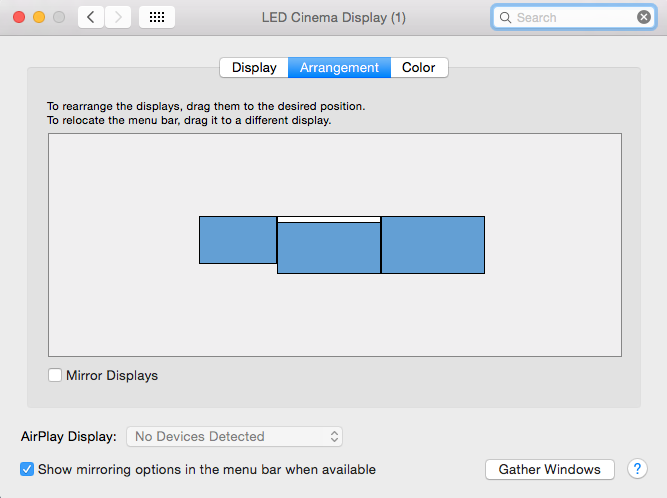The height and width of the screenshot is (498, 667).
Task: Open the AirPlay Display dropdown
Action: pos(234,436)
